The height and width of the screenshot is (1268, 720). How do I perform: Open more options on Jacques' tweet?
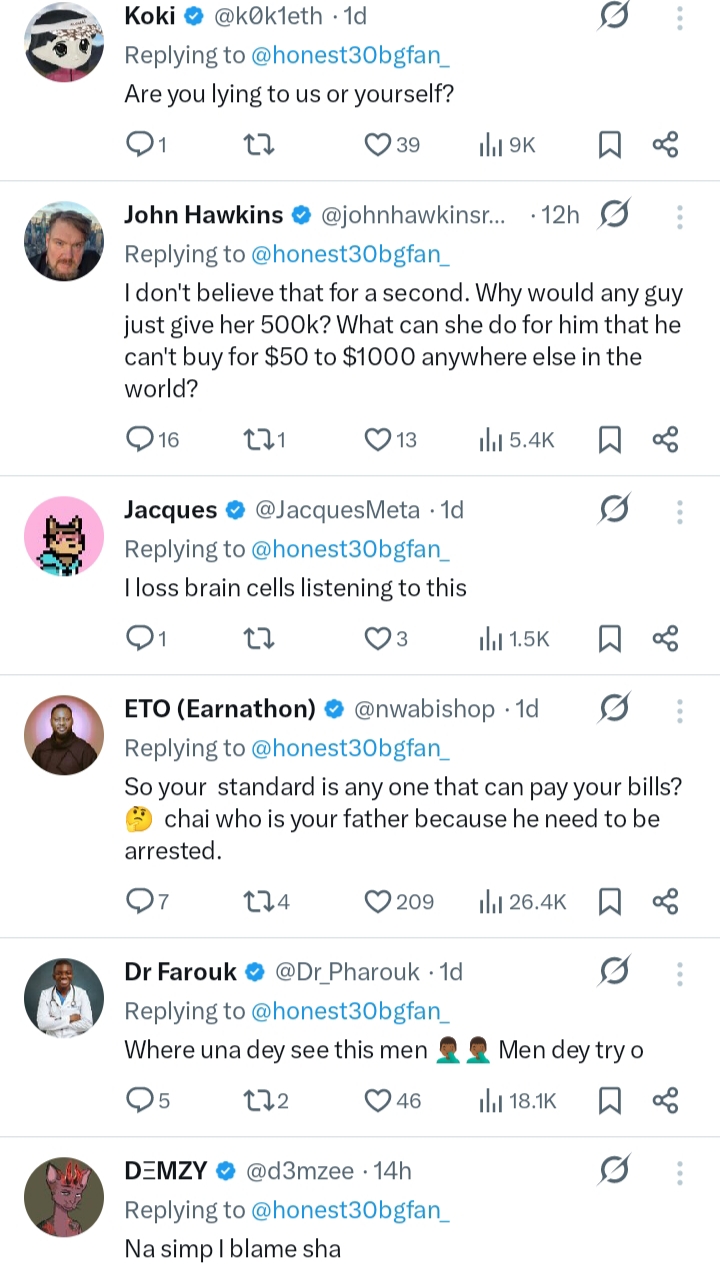coord(680,511)
